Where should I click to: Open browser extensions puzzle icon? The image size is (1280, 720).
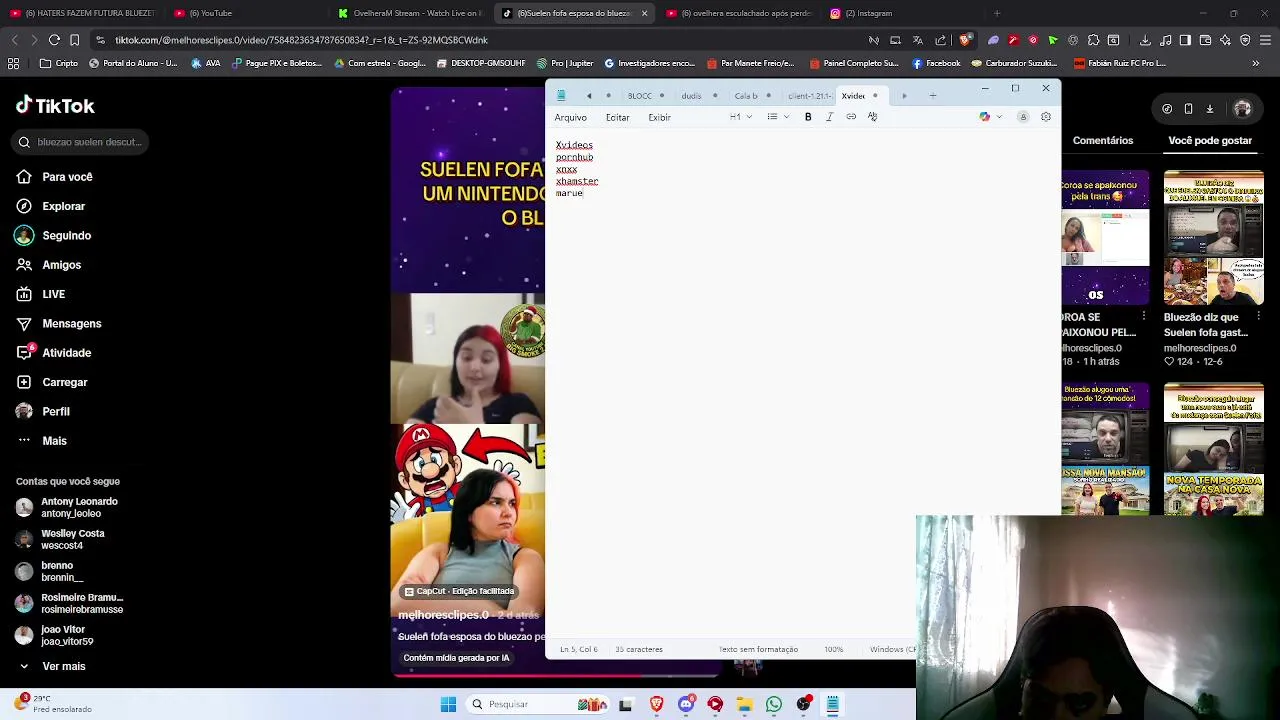(x=1093, y=40)
